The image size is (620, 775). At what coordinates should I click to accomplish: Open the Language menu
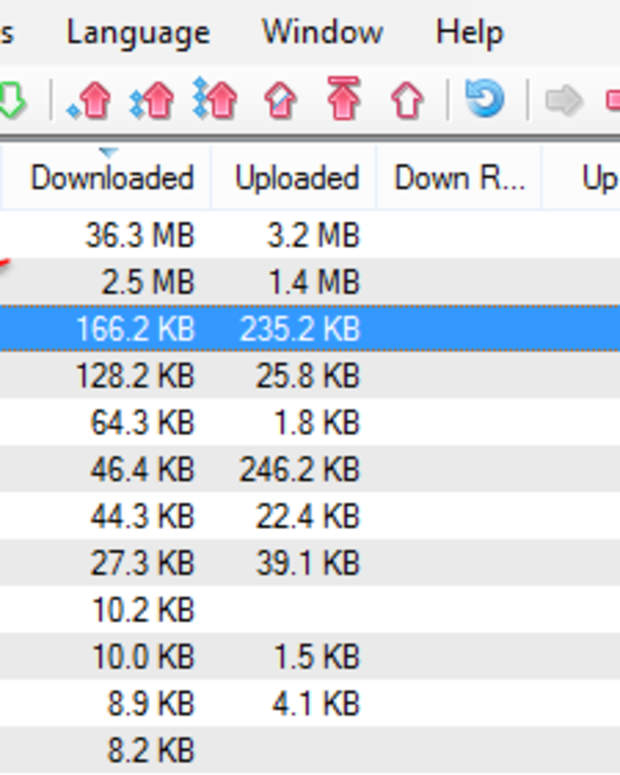[x=138, y=32]
